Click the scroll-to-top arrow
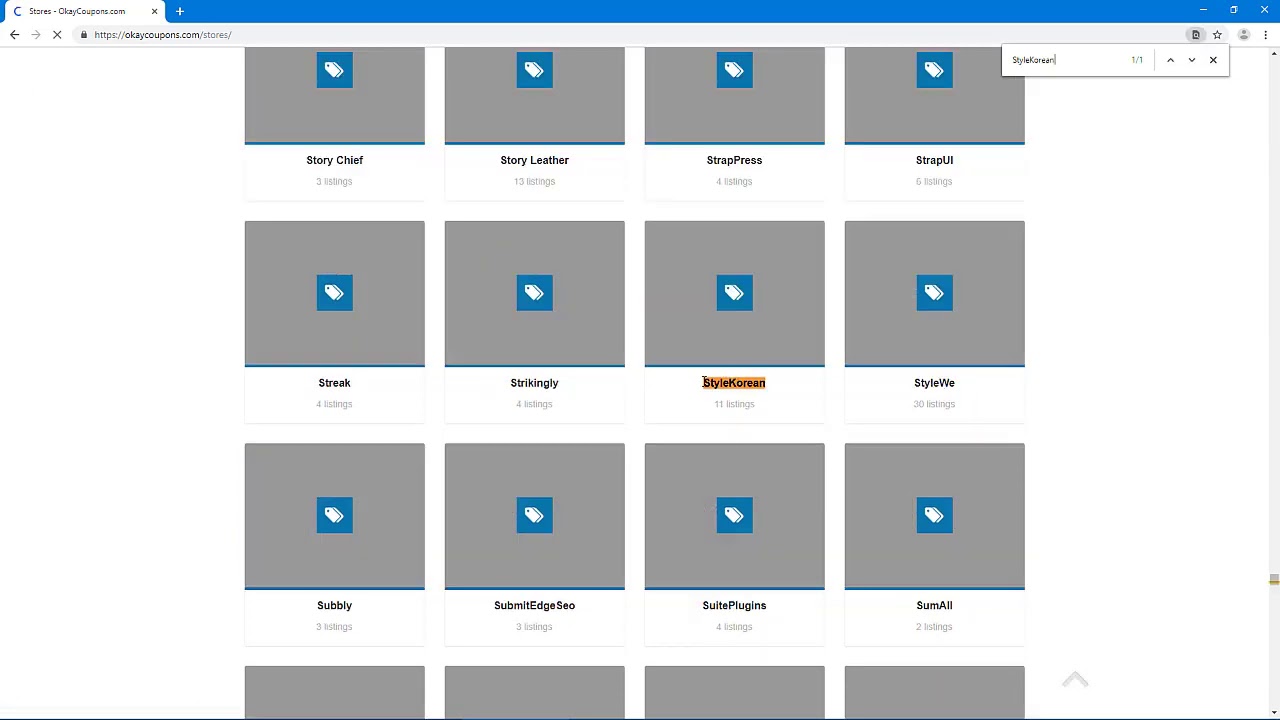The image size is (1280, 720). (x=1074, y=680)
